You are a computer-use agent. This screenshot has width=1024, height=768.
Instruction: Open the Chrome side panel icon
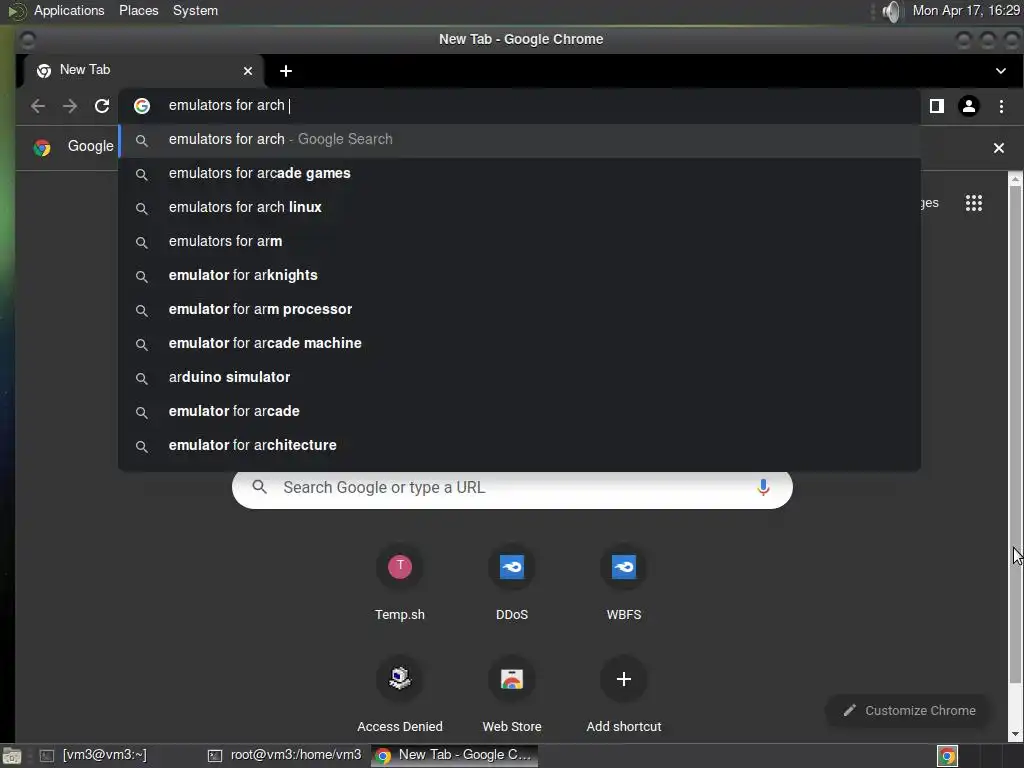[936, 106]
